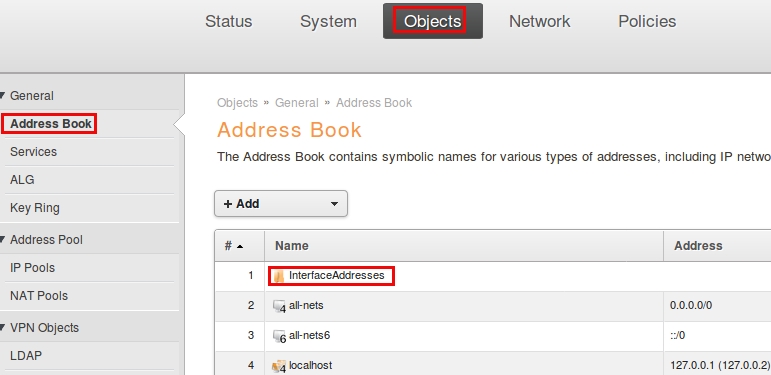This screenshot has width=771, height=375.
Task: Collapse the VPN Objects sidebar section
Action: tap(2, 328)
